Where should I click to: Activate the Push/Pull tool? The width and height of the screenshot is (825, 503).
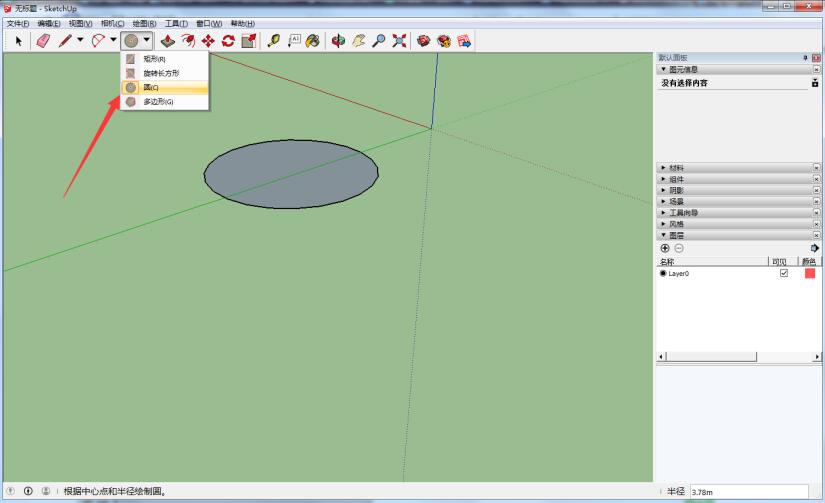coord(167,41)
